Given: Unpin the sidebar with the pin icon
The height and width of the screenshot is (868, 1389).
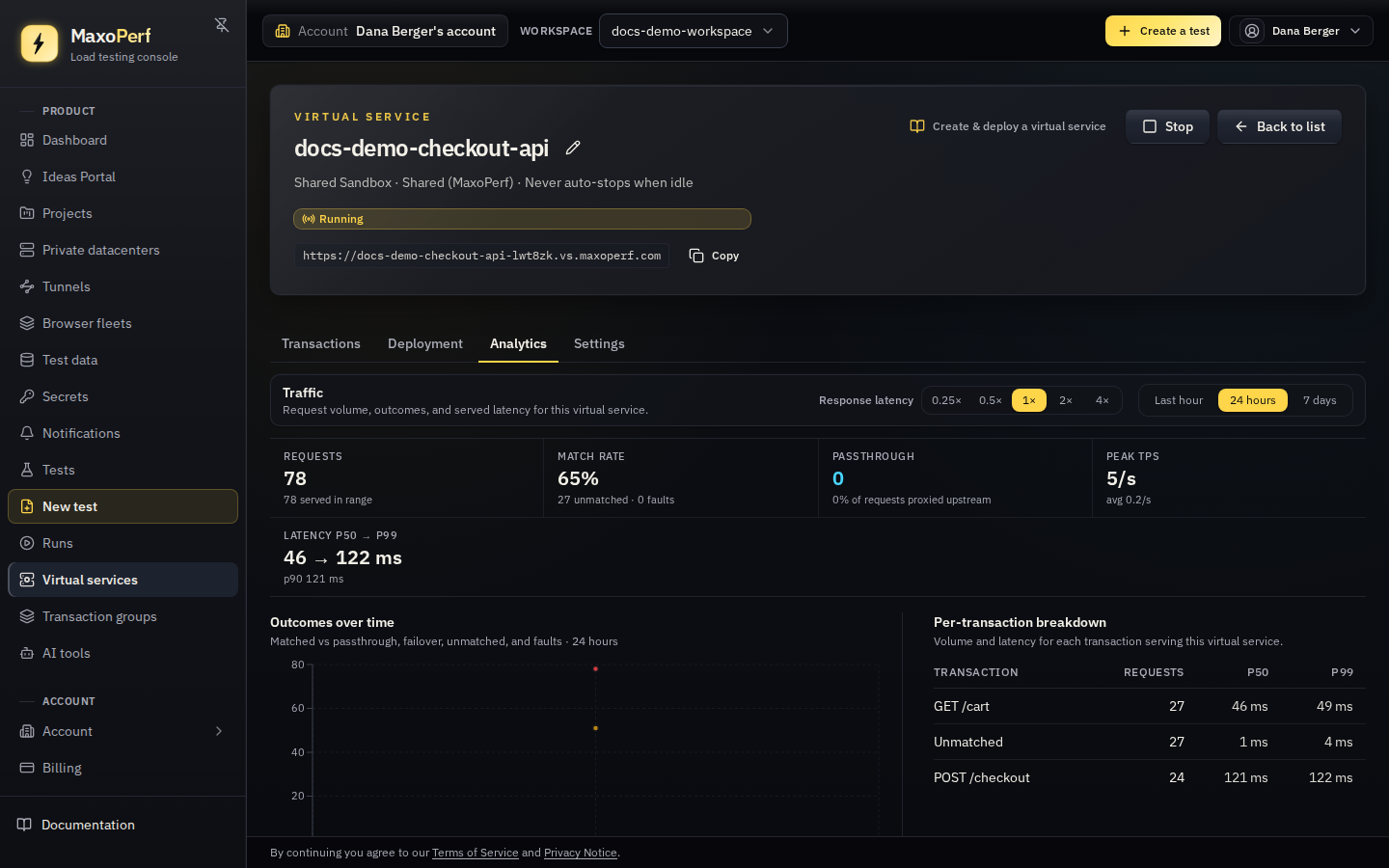Looking at the screenshot, I should pos(222,25).
